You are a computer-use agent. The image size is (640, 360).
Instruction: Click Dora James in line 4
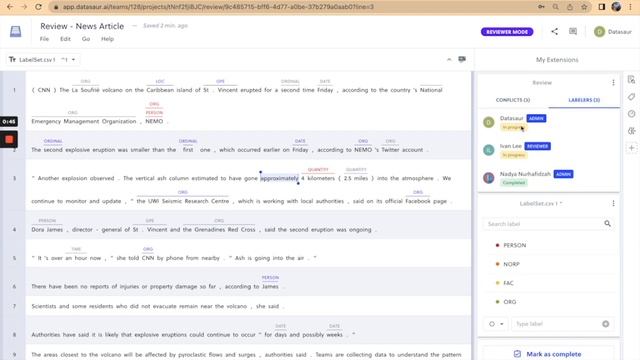click(x=47, y=229)
